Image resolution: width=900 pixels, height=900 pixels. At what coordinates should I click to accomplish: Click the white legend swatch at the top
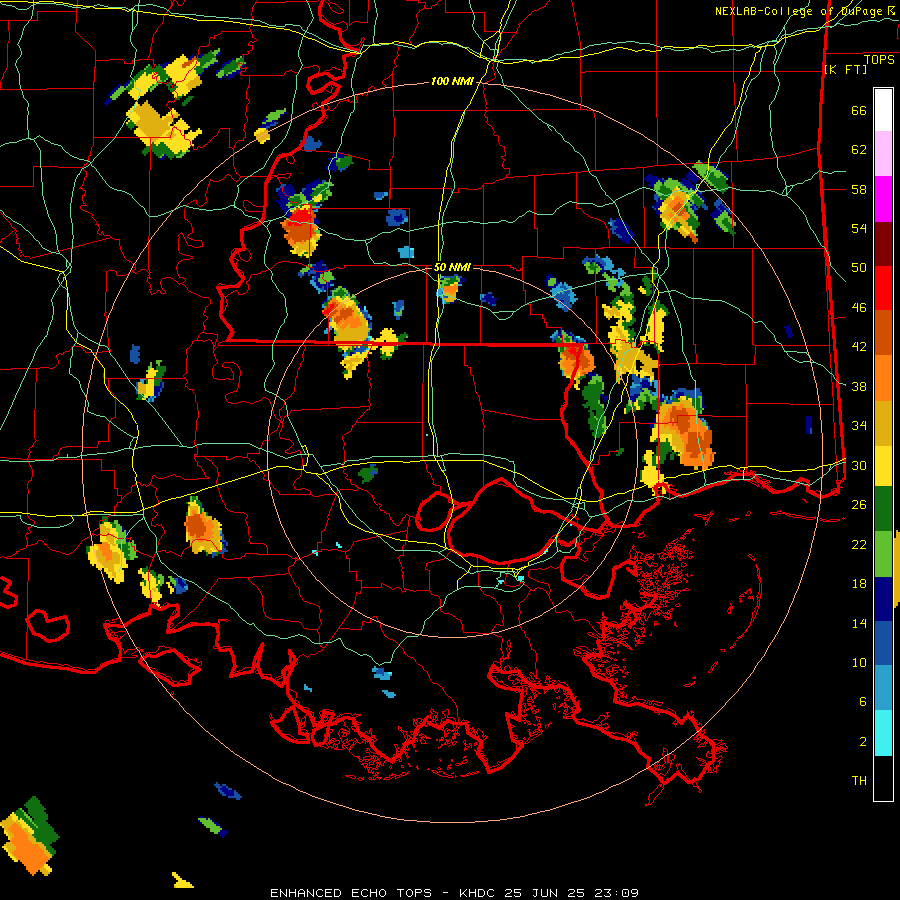(x=883, y=110)
